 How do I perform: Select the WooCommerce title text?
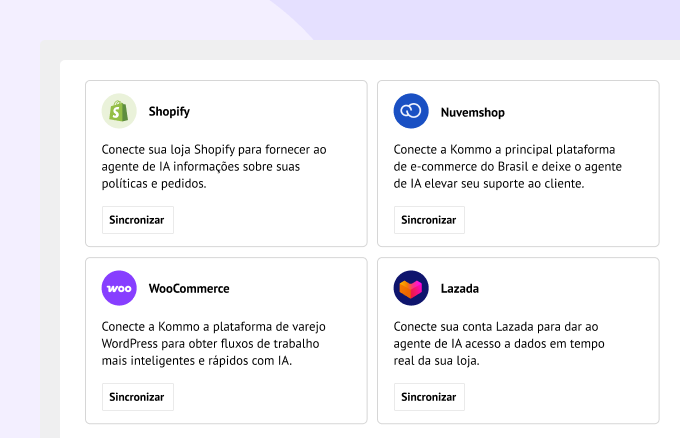tap(189, 289)
